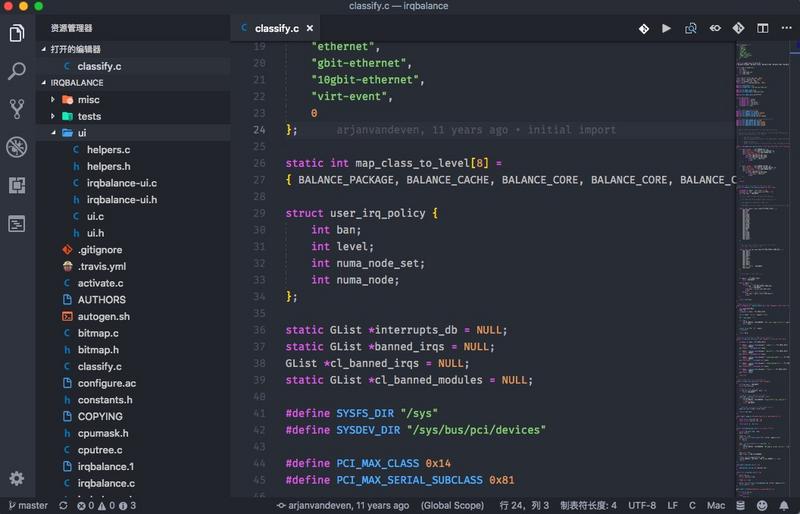Click the master branch indicator in status bar

(x=28, y=505)
